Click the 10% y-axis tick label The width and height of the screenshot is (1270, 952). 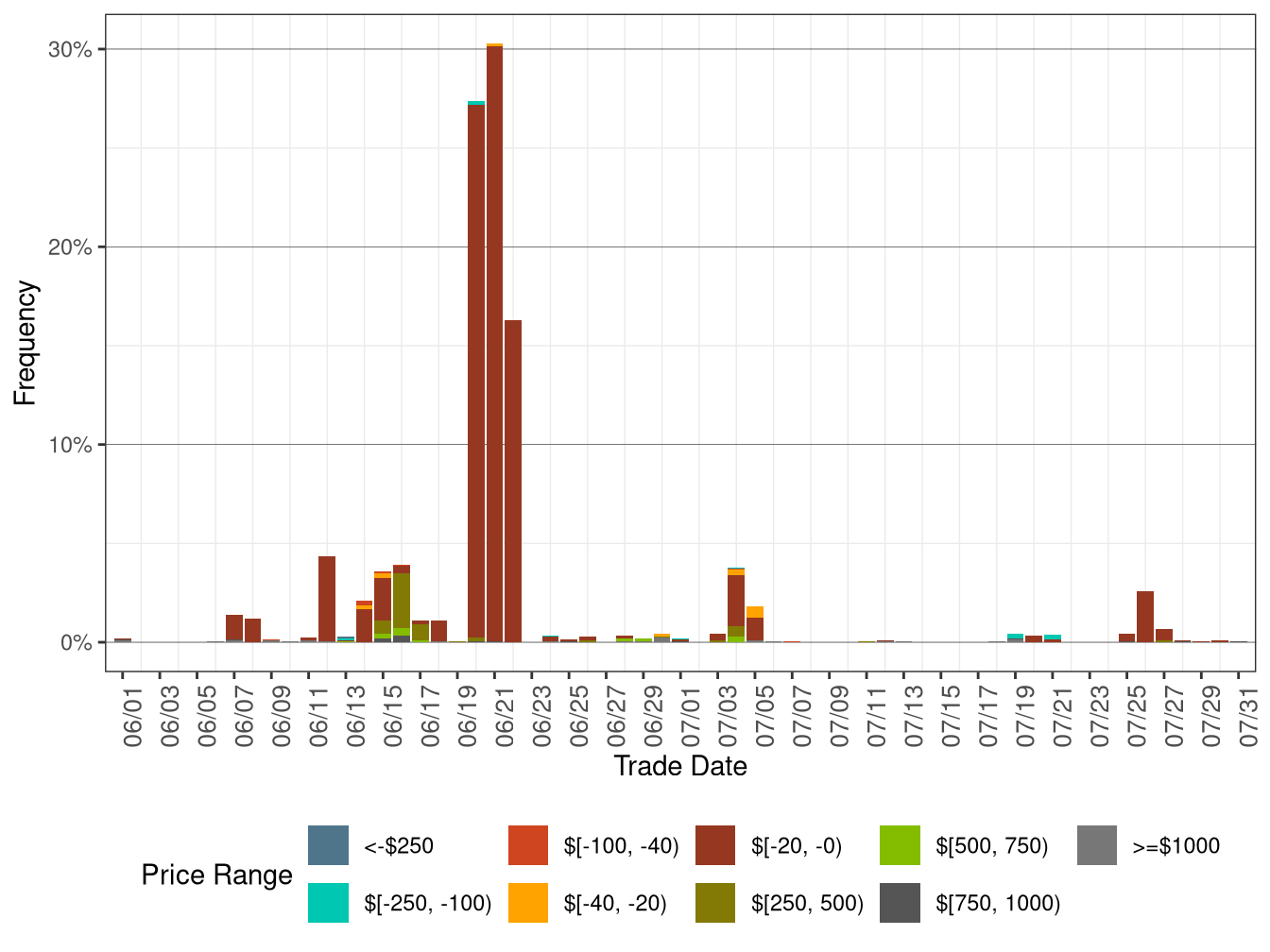tap(70, 445)
